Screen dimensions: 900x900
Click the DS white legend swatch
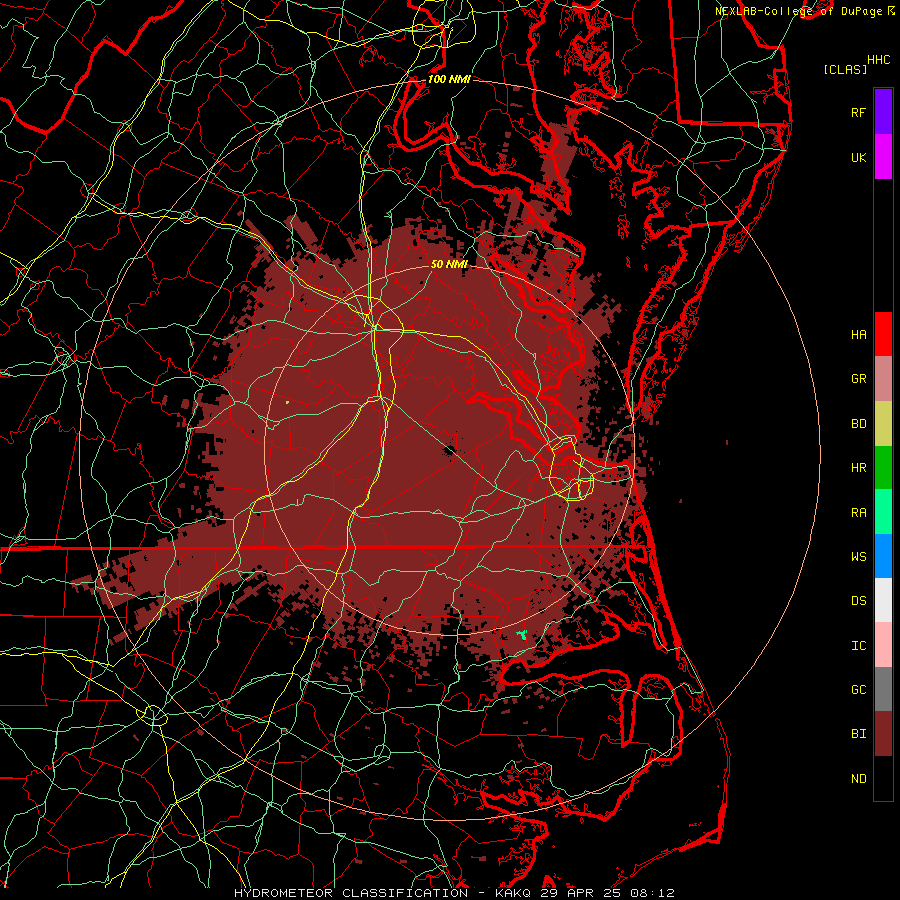click(883, 600)
